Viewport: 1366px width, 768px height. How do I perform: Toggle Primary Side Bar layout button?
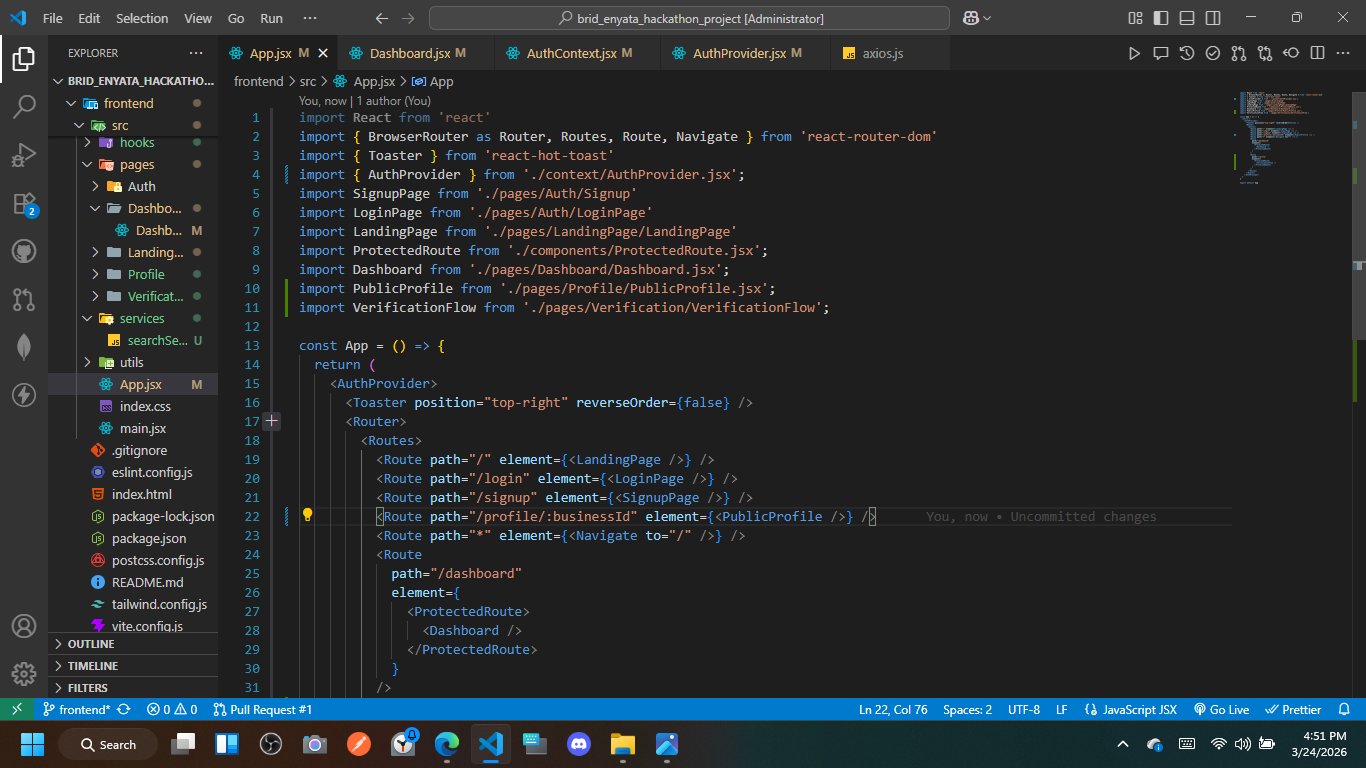(x=1161, y=18)
